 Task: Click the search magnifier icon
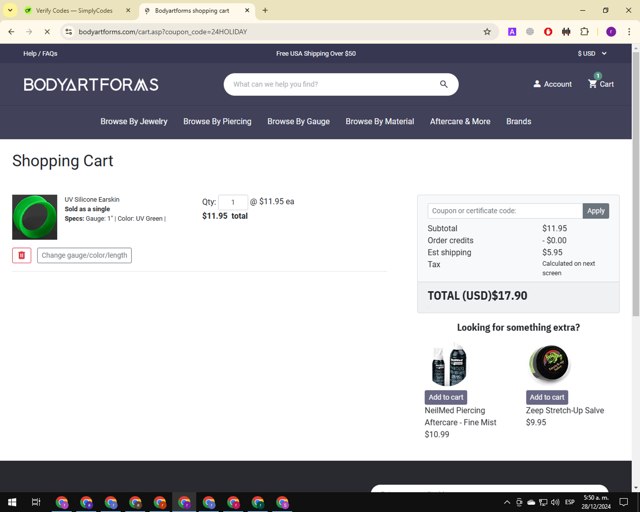tap(444, 84)
